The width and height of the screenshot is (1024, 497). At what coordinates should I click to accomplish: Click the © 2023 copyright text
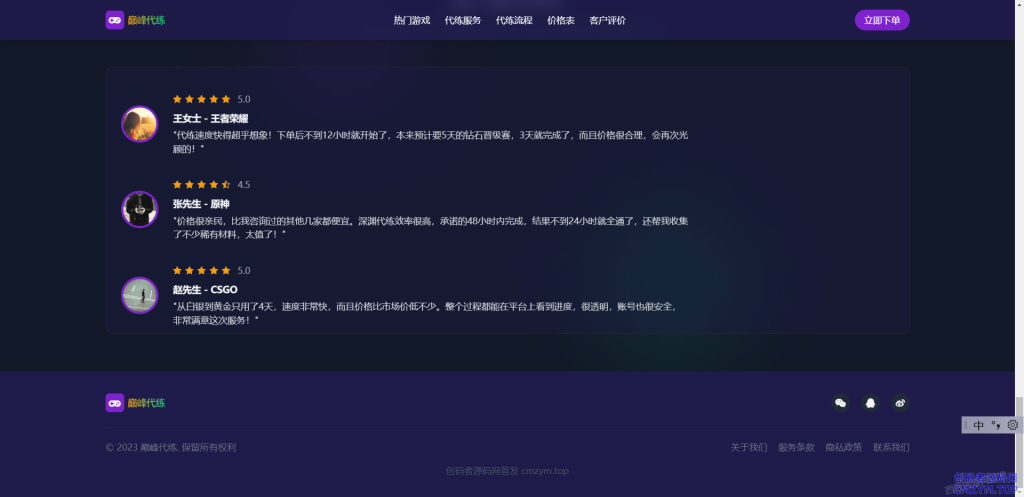tap(171, 447)
